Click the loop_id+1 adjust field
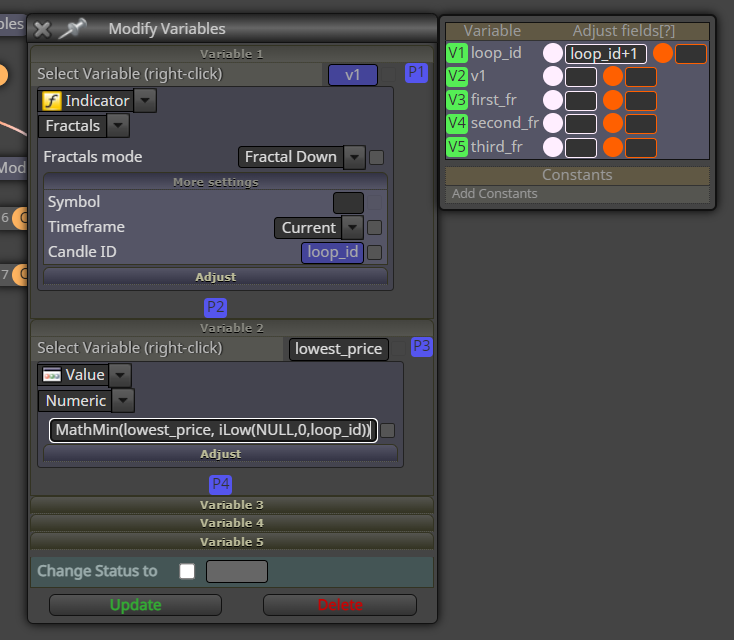 tap(606, 53)
